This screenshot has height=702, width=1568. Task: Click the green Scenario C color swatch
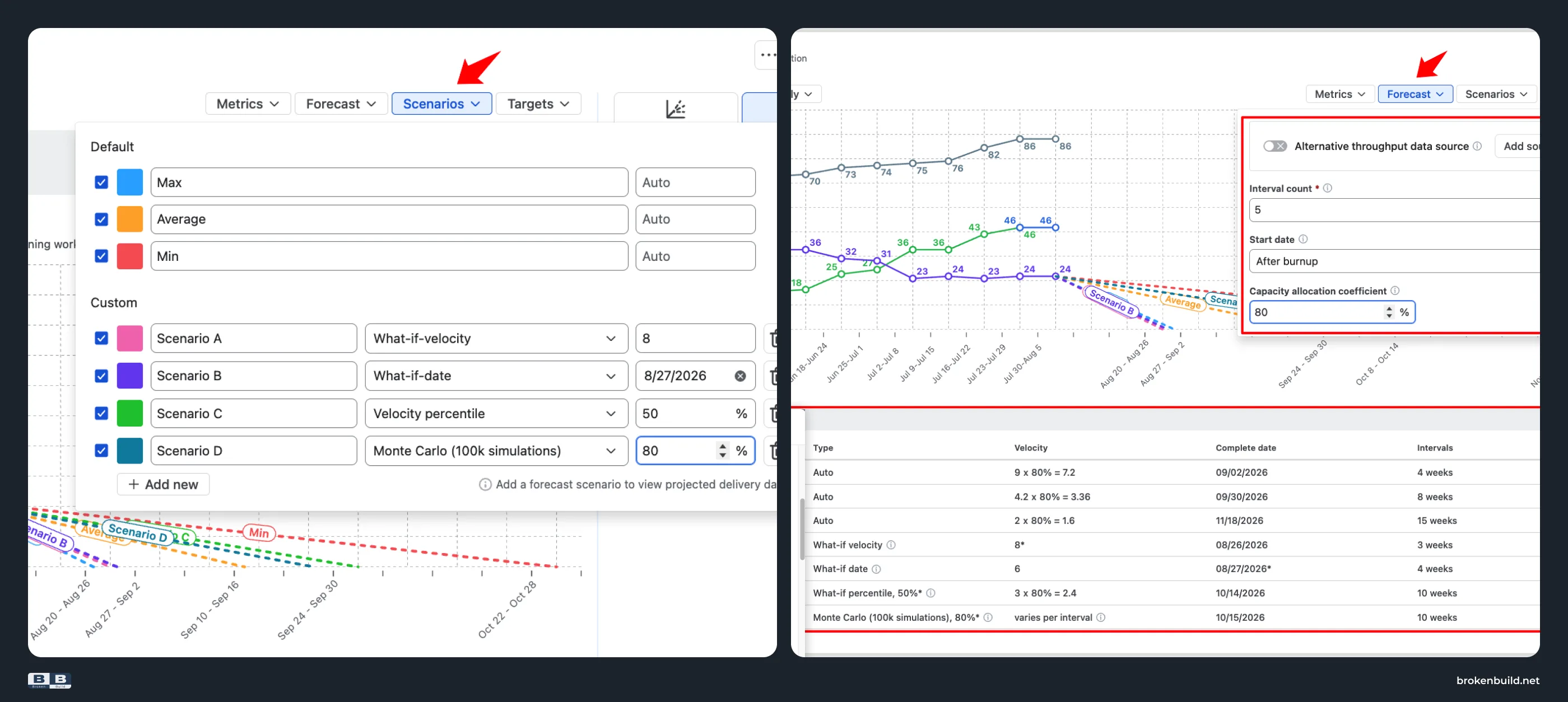click(129, 414)
